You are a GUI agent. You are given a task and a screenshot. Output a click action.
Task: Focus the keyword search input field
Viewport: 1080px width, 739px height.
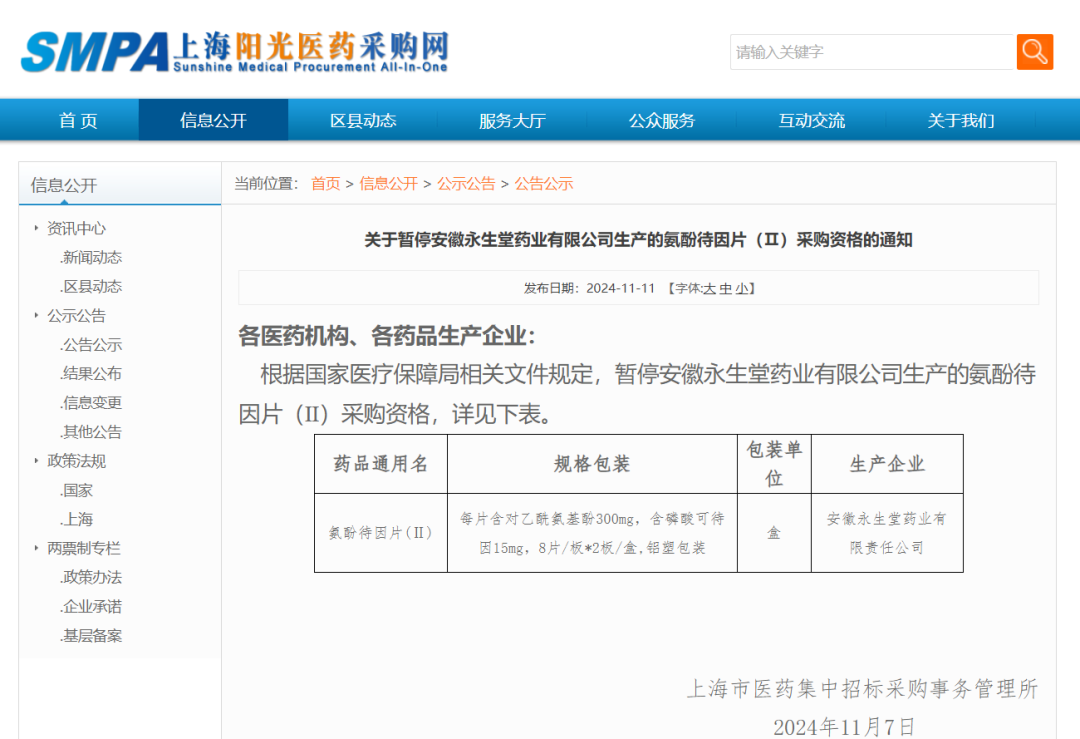pyautogui.click(x=873, y=52)
